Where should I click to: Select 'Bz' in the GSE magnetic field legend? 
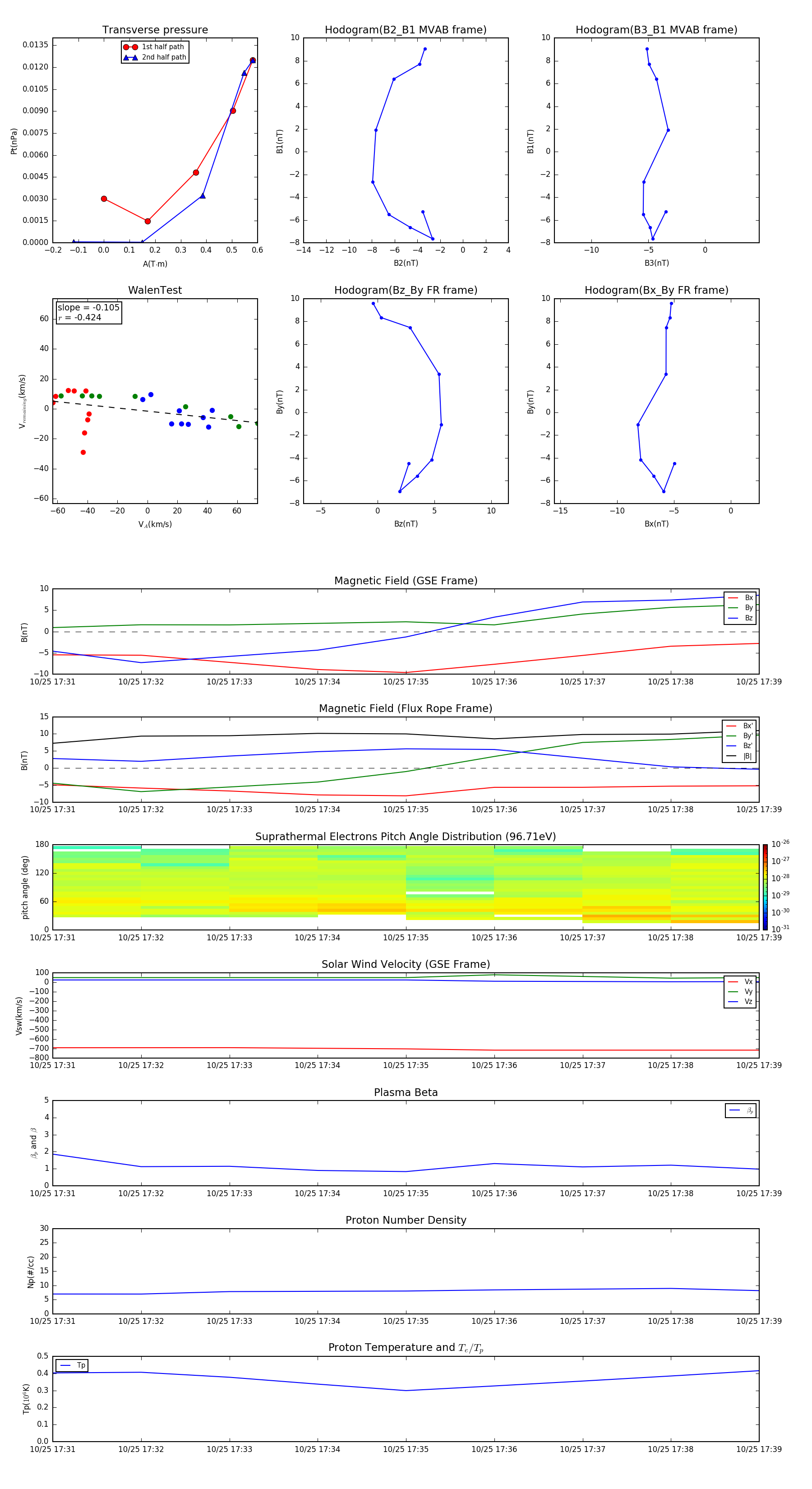[x=740, y=618]
